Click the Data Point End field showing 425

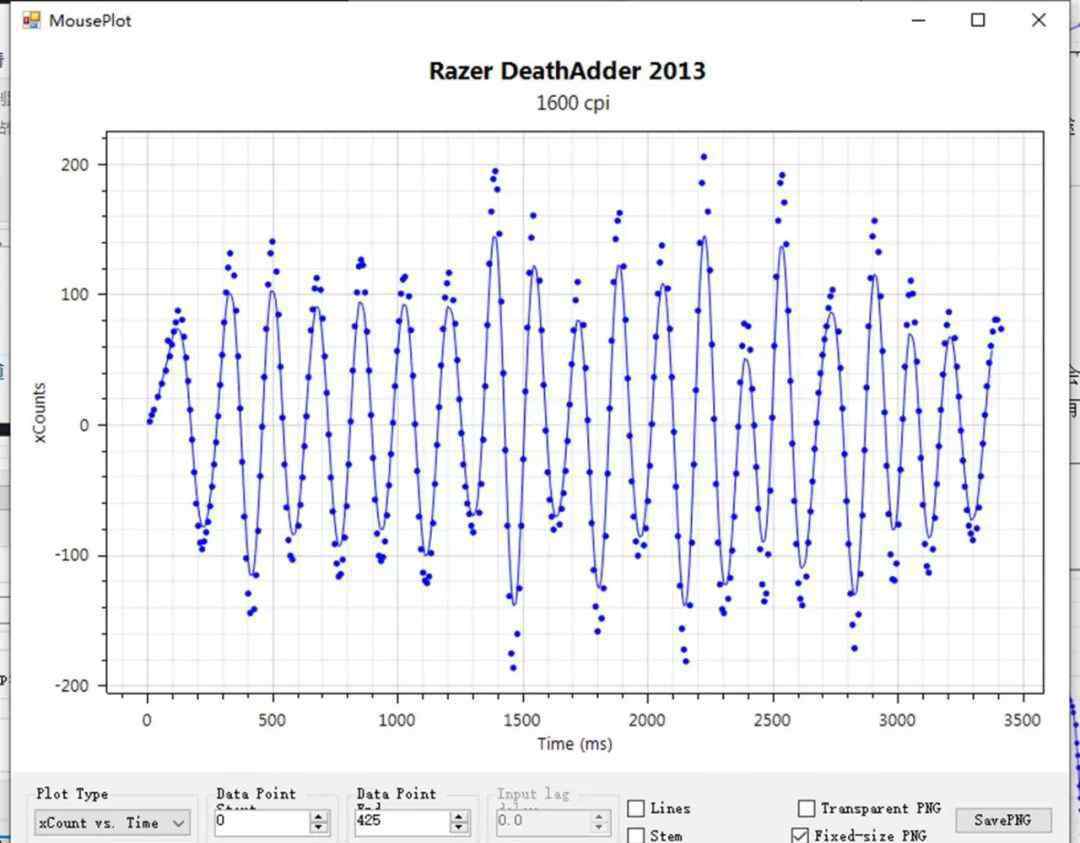coord(402,821)
